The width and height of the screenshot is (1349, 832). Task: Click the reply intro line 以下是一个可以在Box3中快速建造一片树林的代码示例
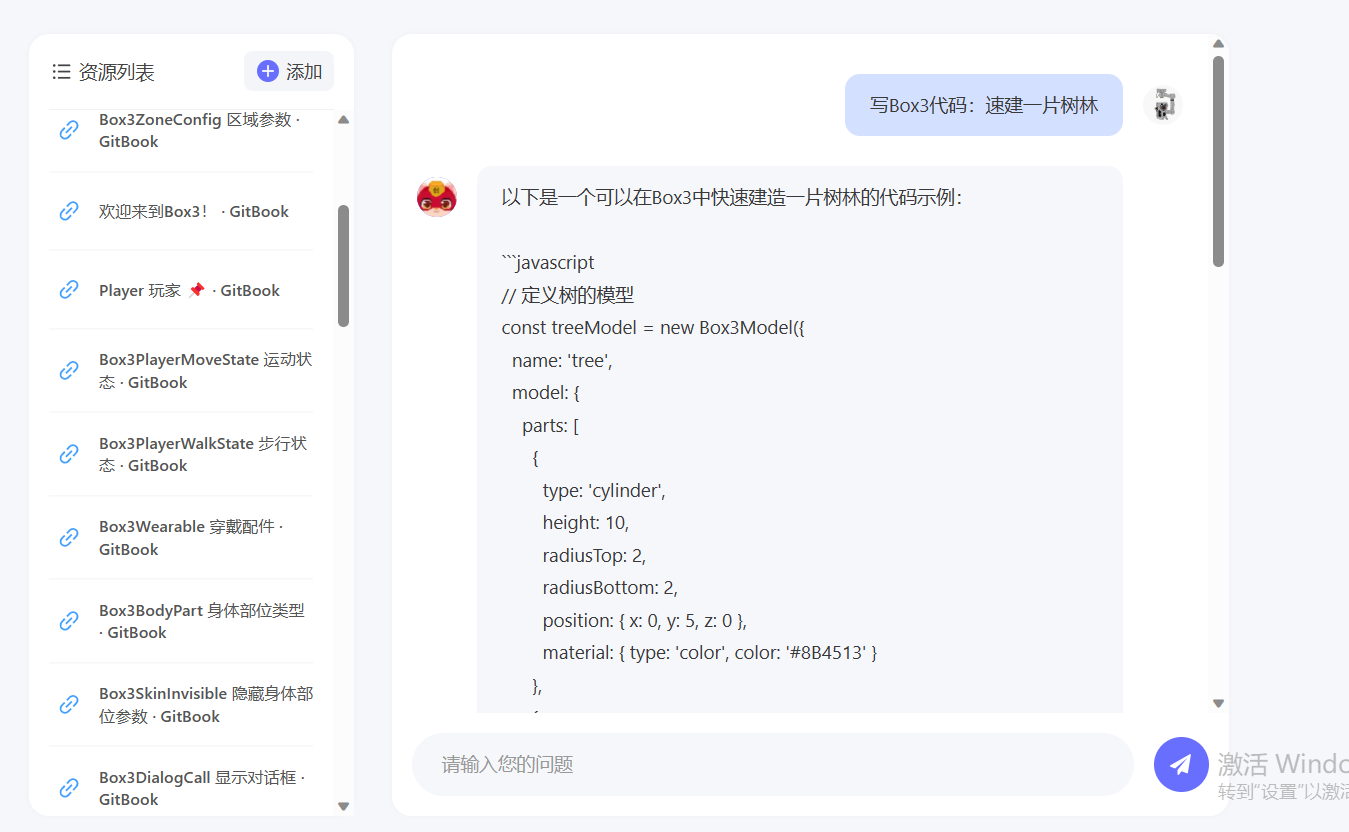732,198
